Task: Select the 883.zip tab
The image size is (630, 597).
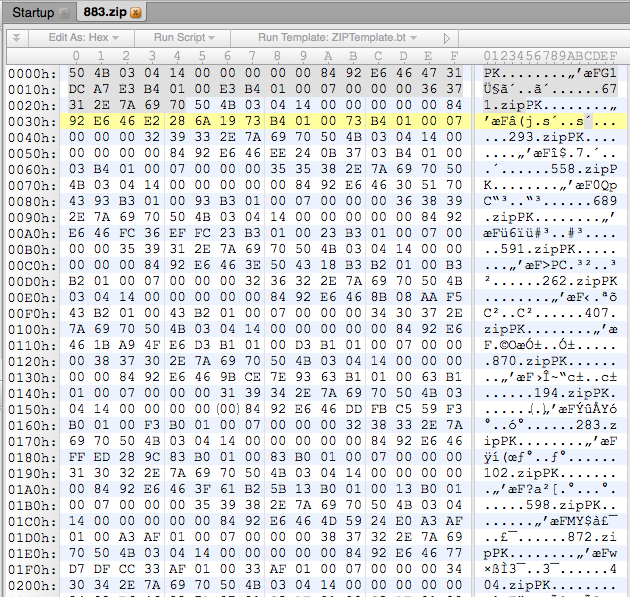Action: 105,12
